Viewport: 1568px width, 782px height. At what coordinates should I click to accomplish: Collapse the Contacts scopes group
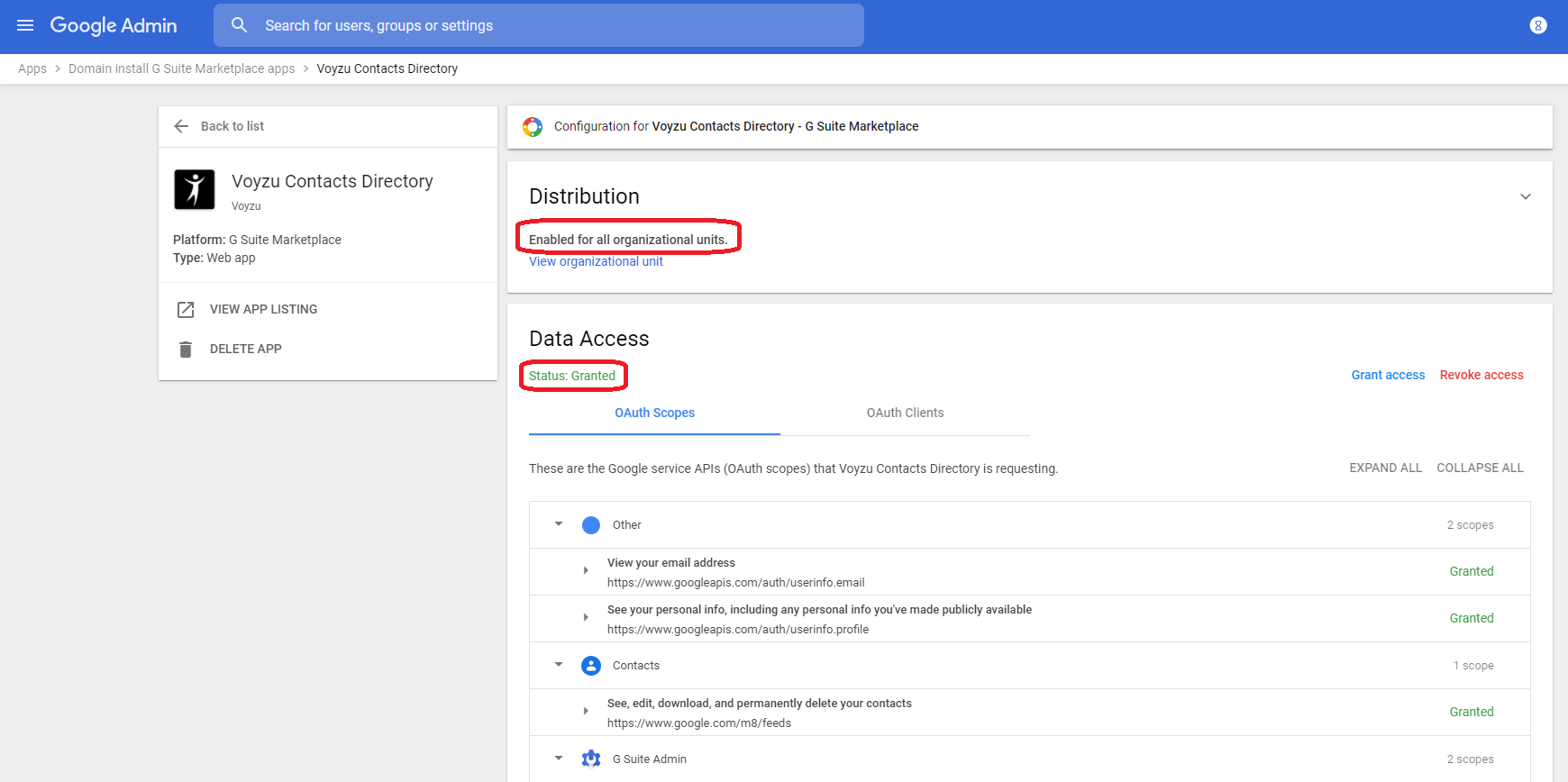tap(559, 665)
